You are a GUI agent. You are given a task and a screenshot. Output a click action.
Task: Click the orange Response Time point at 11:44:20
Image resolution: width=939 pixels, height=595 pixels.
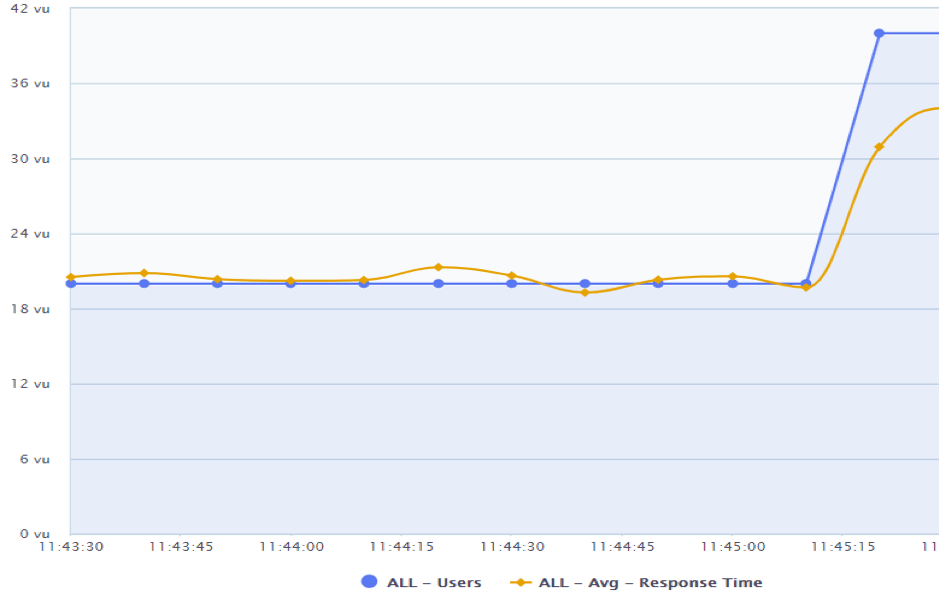click(438, 267)
